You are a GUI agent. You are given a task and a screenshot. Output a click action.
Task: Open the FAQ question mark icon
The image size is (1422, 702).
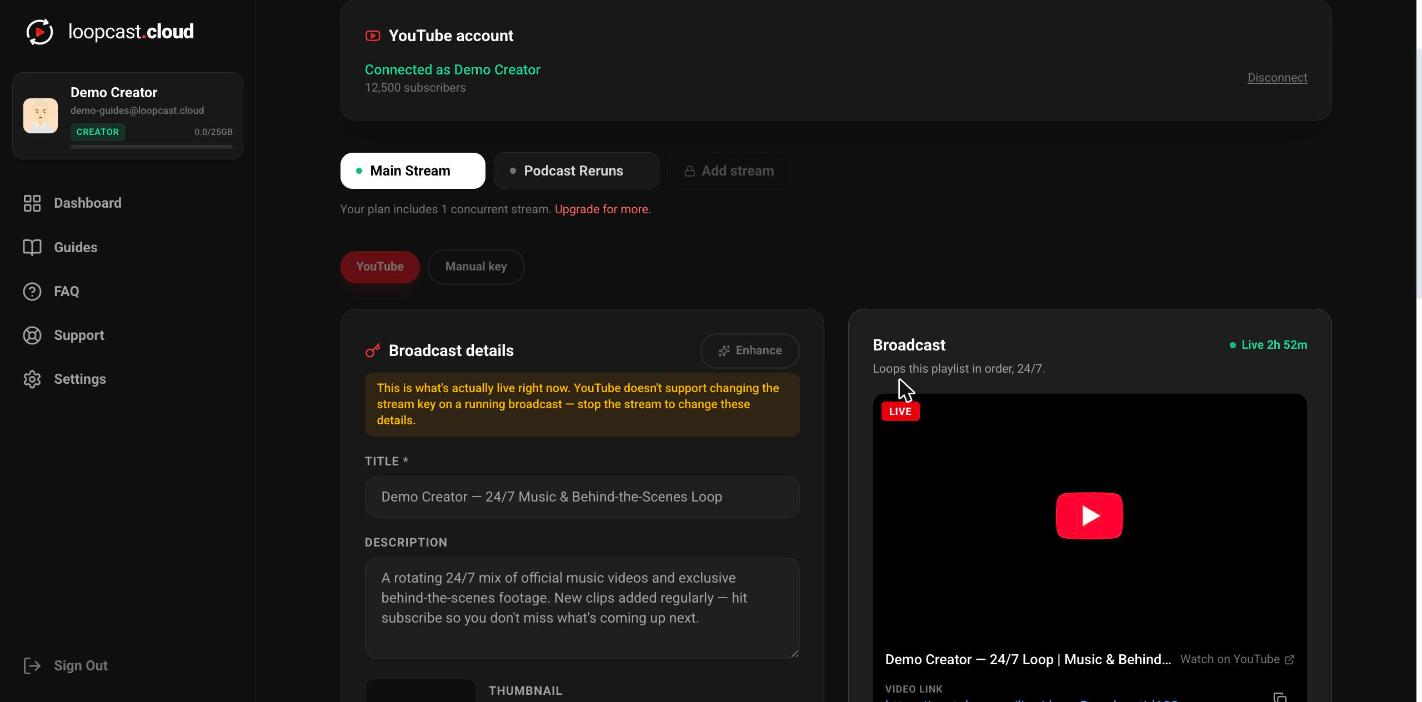(x=32, y=291)
